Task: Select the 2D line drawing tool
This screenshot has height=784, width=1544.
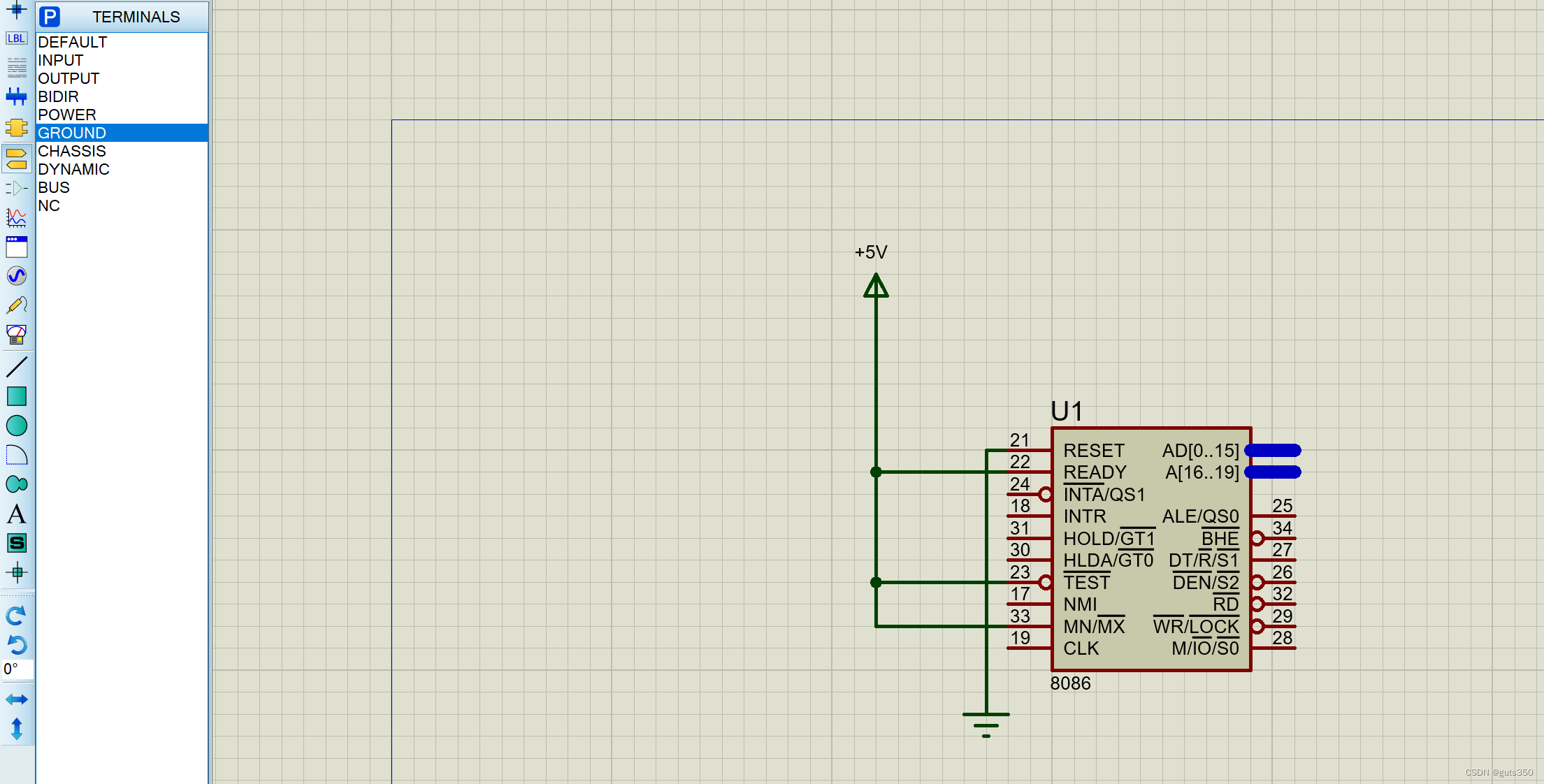Action: click(16, 366)
